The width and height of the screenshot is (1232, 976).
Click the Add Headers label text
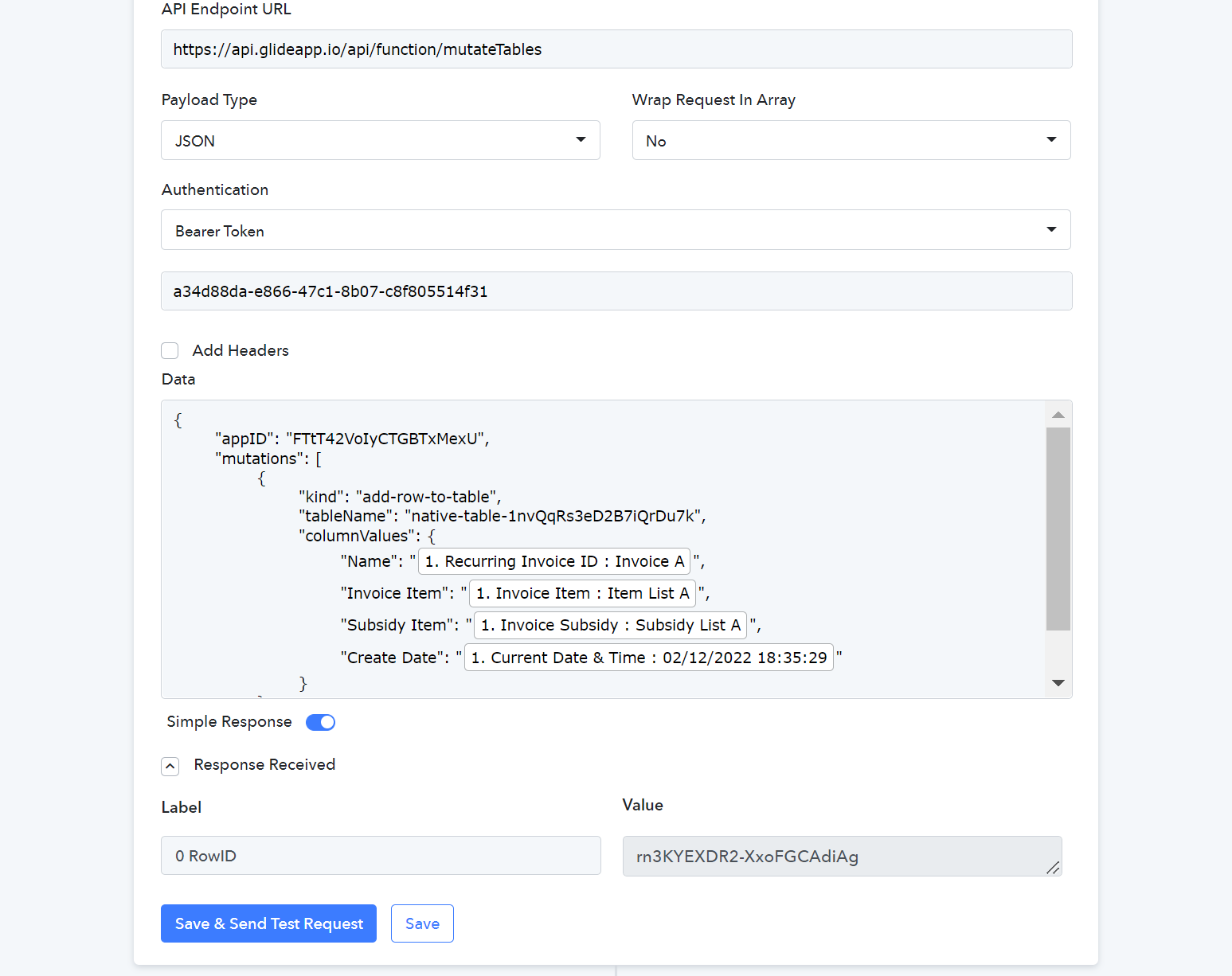(x=241, y=351)
